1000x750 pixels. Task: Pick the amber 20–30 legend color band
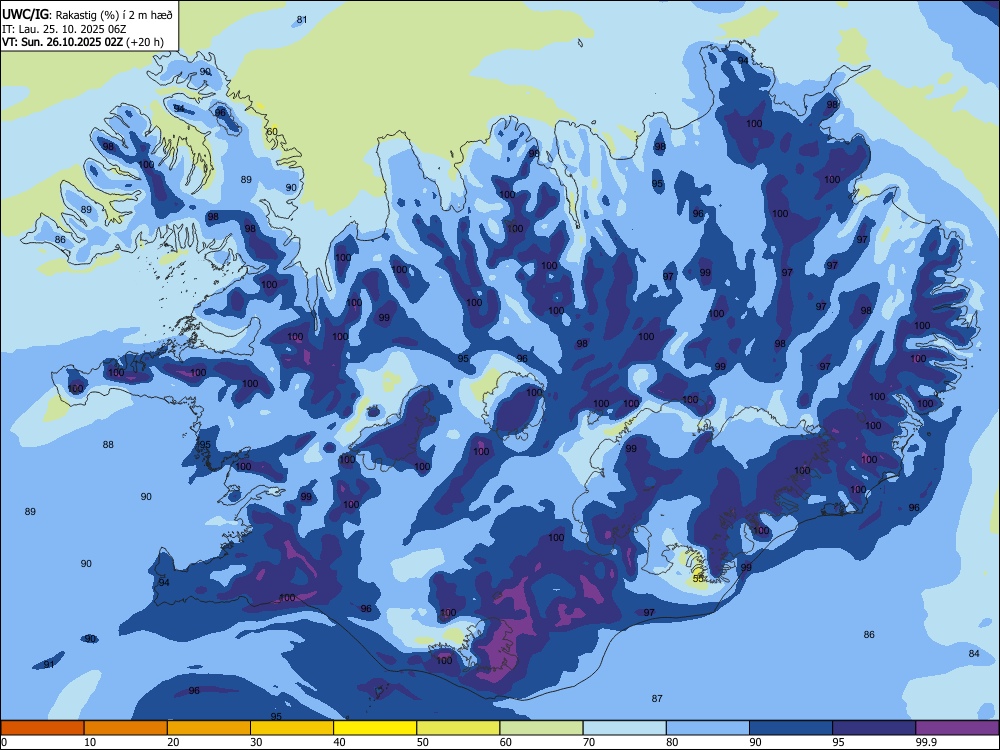pos(209,728)
